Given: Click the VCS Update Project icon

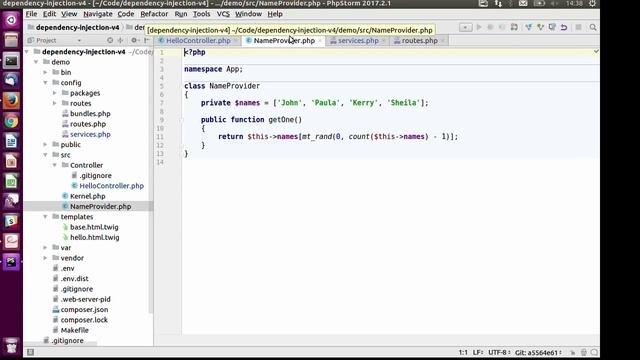Looking at the screenshot, I should click(529, 27).
